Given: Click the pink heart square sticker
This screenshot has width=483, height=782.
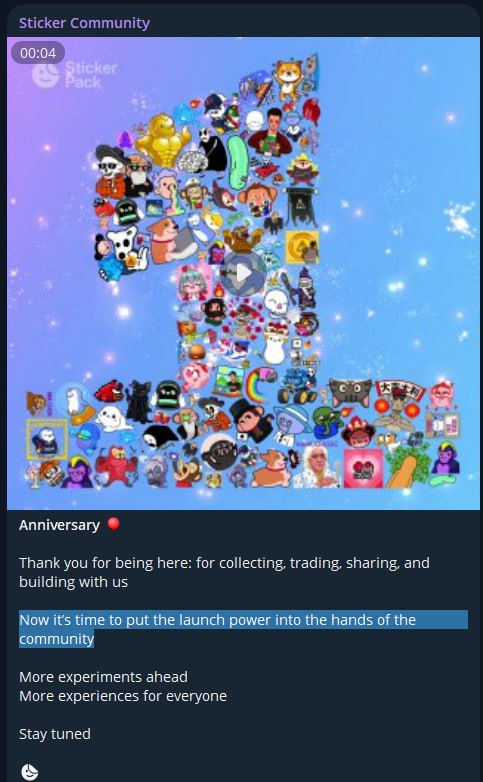Looking at the screenshot, I should pos(363,468).
